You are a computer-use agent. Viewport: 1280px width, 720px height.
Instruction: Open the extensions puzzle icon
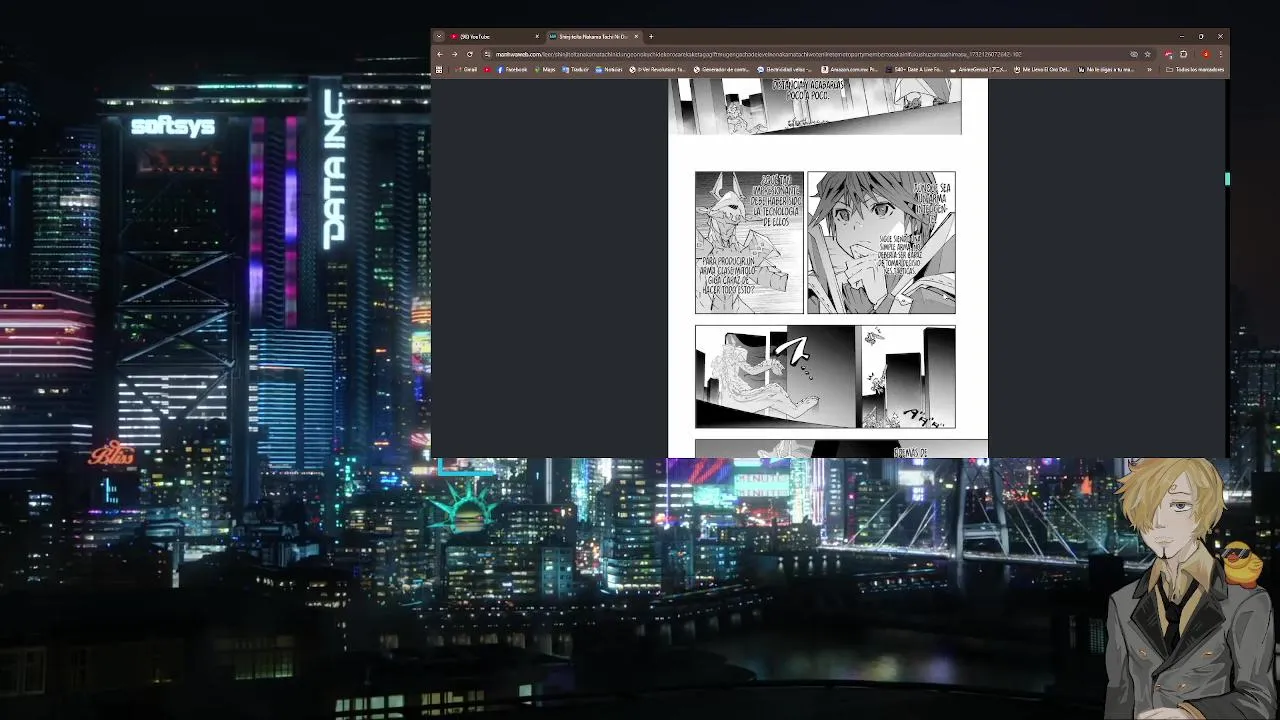pyautogui.click(x=1183, y=54)
